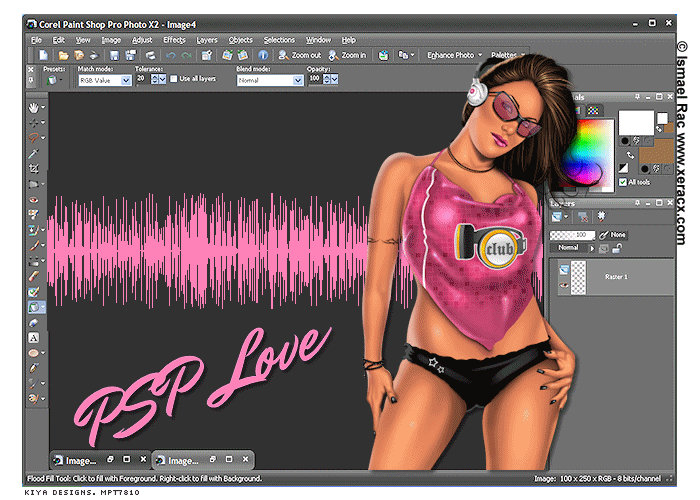Select the Crop tool
The height and width of the screenshot is (500, 700).
(x=33, y=168)
